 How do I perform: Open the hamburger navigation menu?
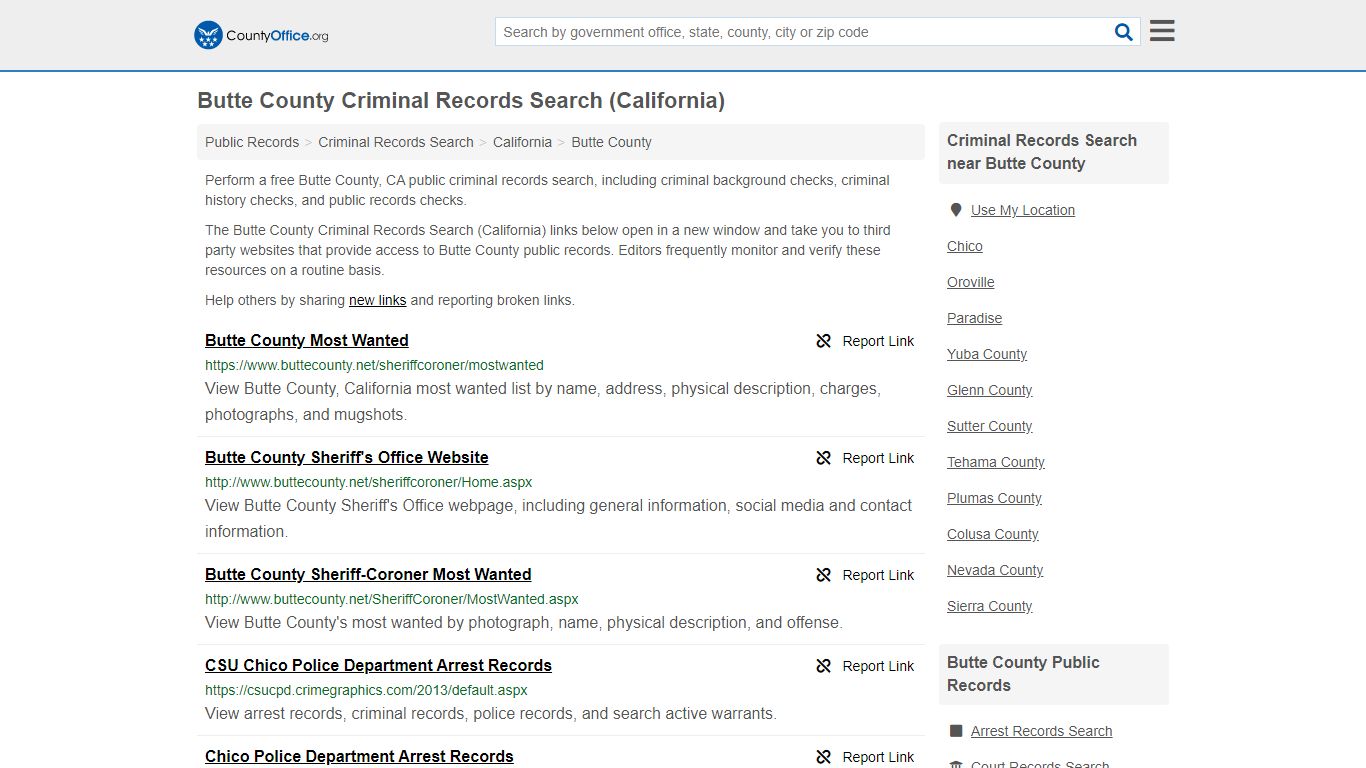[1161, 30]
